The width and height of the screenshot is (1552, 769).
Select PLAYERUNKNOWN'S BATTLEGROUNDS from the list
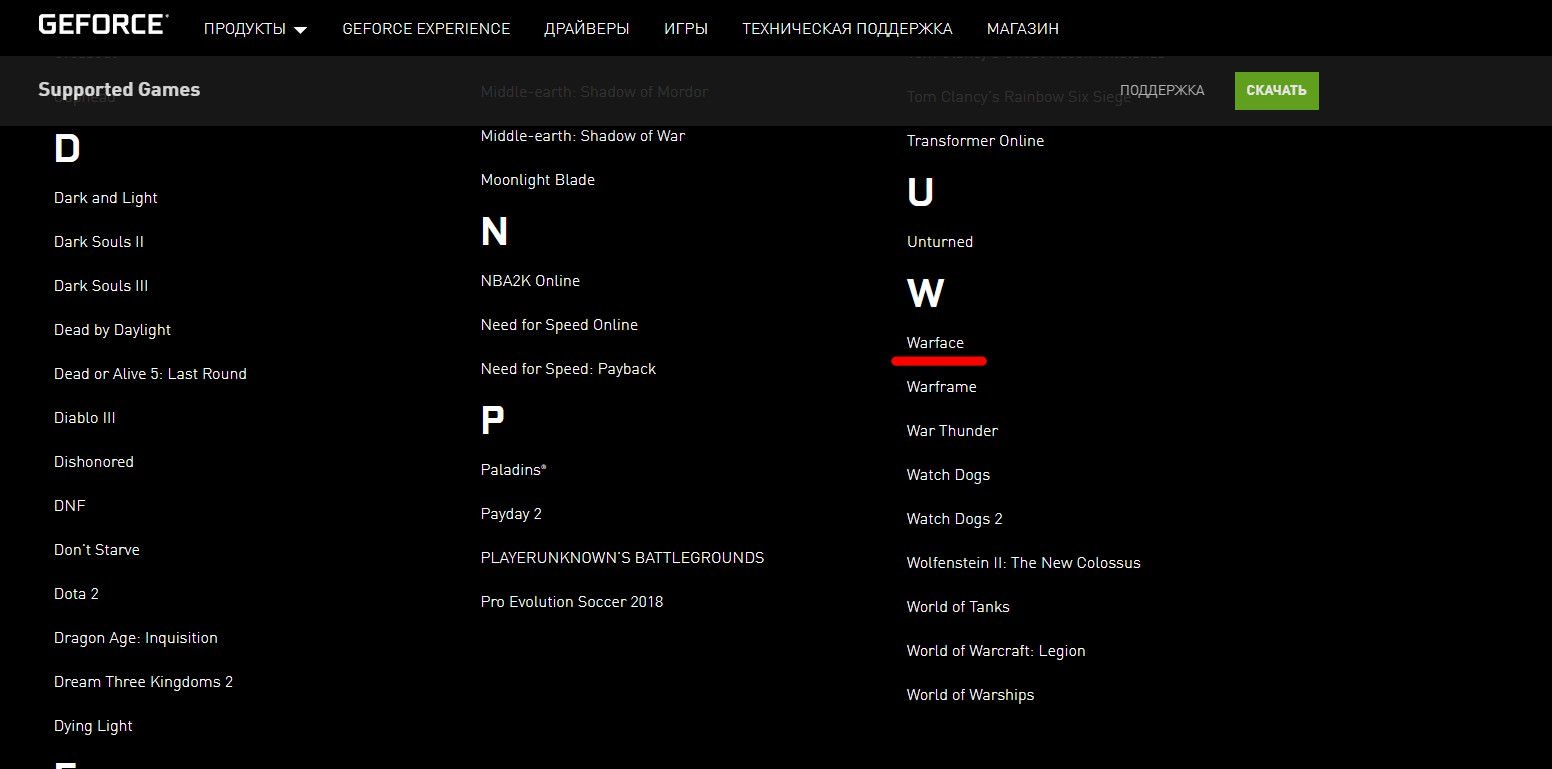622,557
